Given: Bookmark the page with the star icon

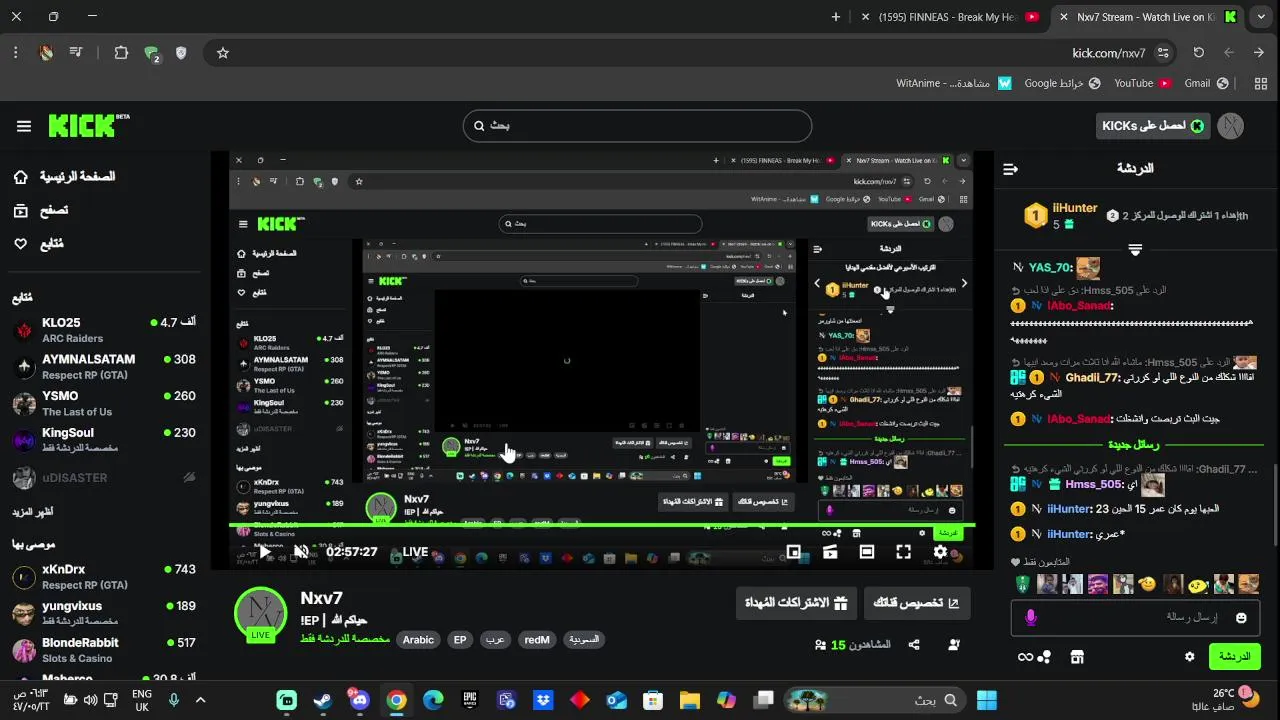Looking at the screenshot, I should tap(223, 53).
